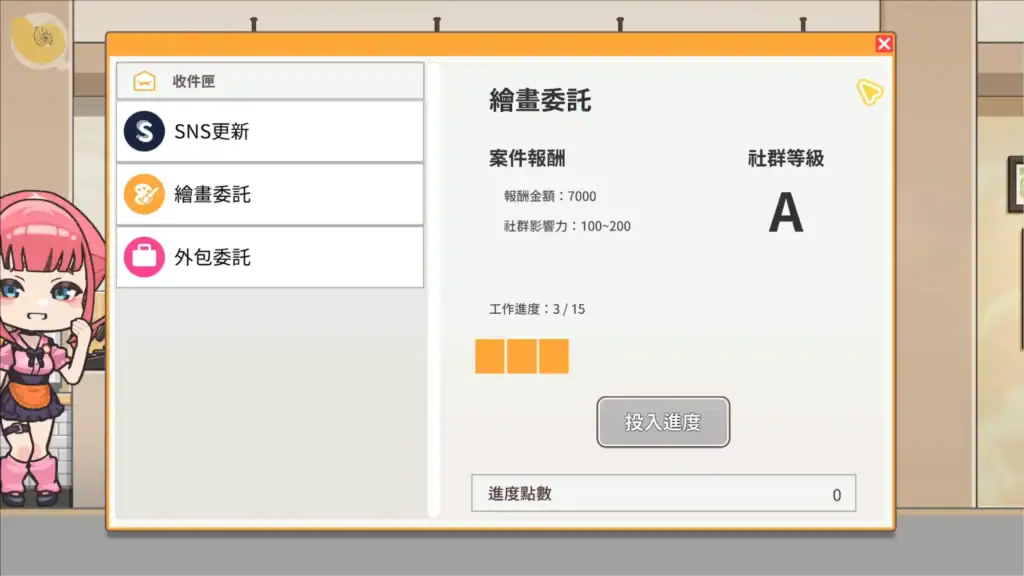Click the 報酬金額：7000 text
The width and height of the screenshot is (1024, 576).
550,196
